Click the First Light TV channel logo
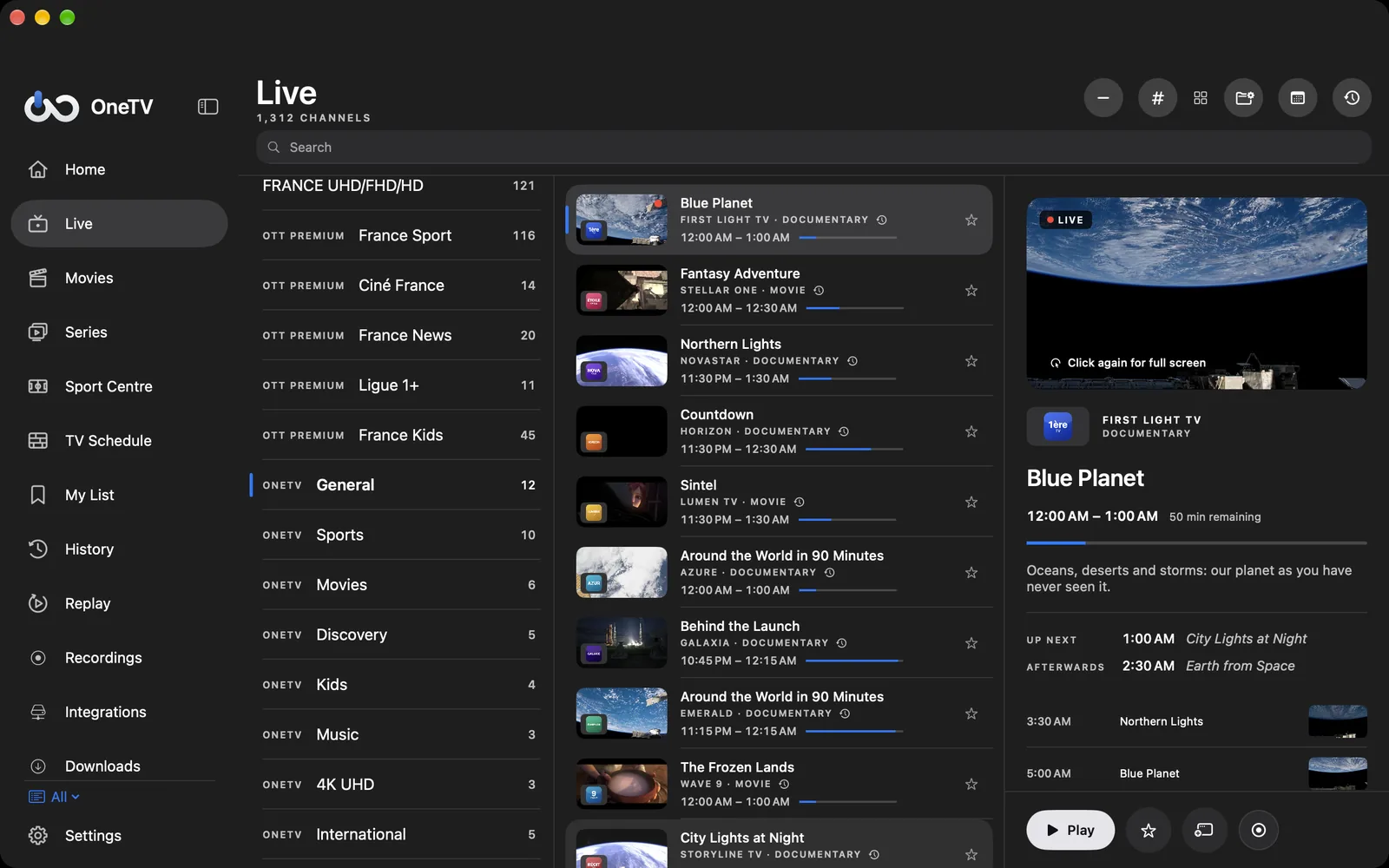Viewport: 1389px width, 868px height. click(1057, 426)
